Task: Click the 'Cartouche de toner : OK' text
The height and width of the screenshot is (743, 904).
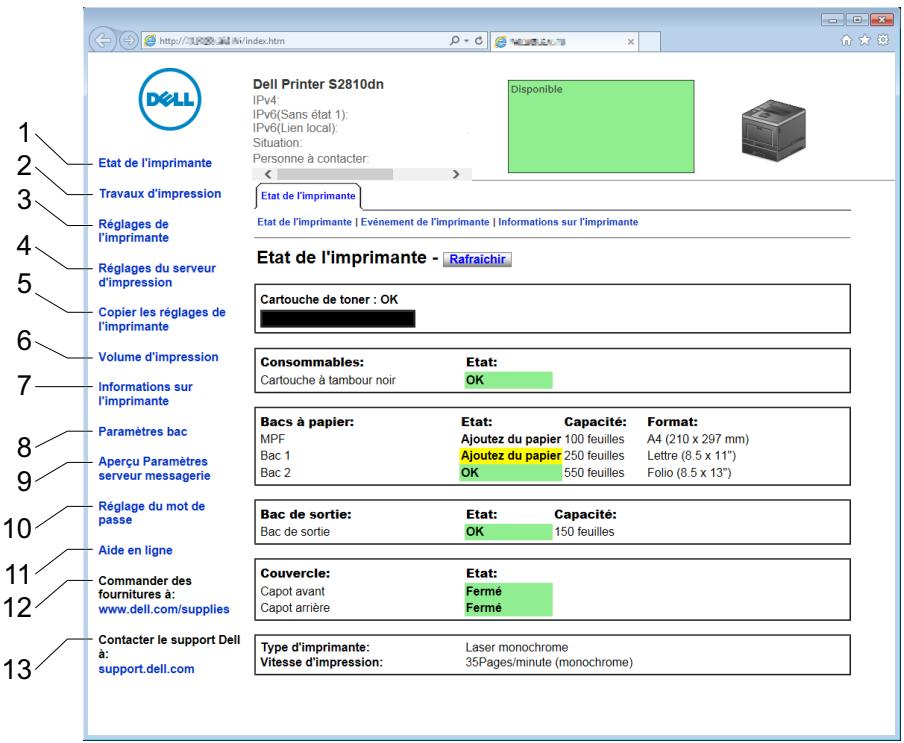Action: click(329, 300)
